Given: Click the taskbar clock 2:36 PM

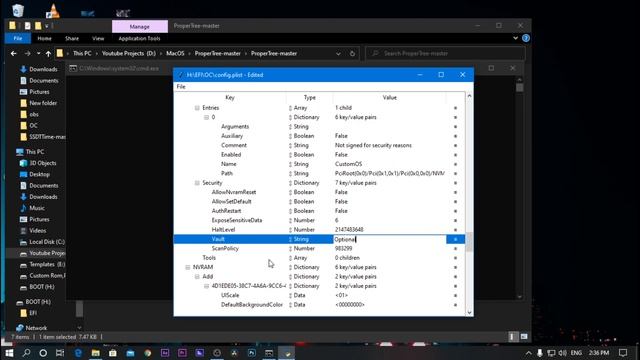Looking at the screenshot, I should [599, 353].
